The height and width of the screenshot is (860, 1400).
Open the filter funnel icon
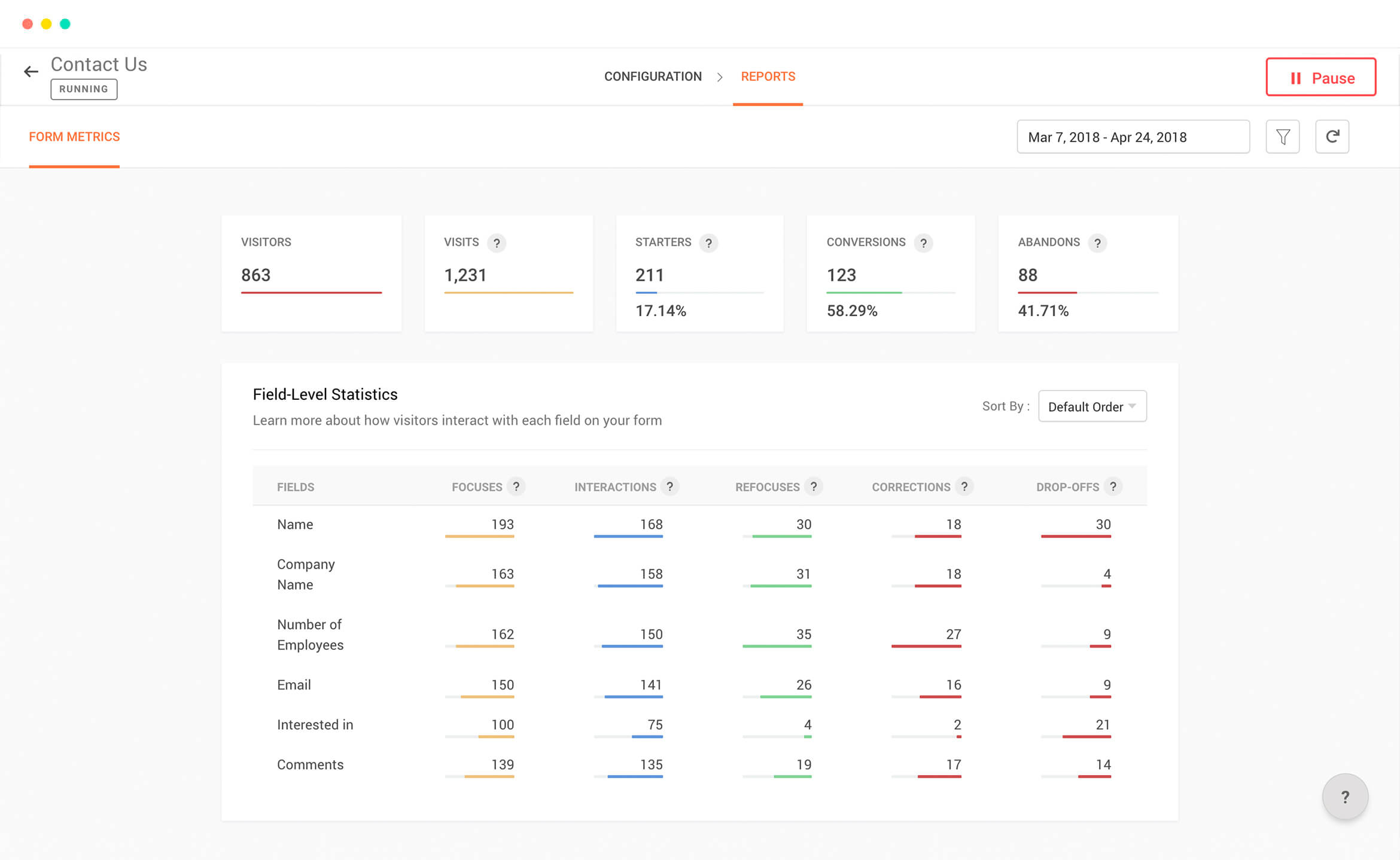tap(1282, 137)
